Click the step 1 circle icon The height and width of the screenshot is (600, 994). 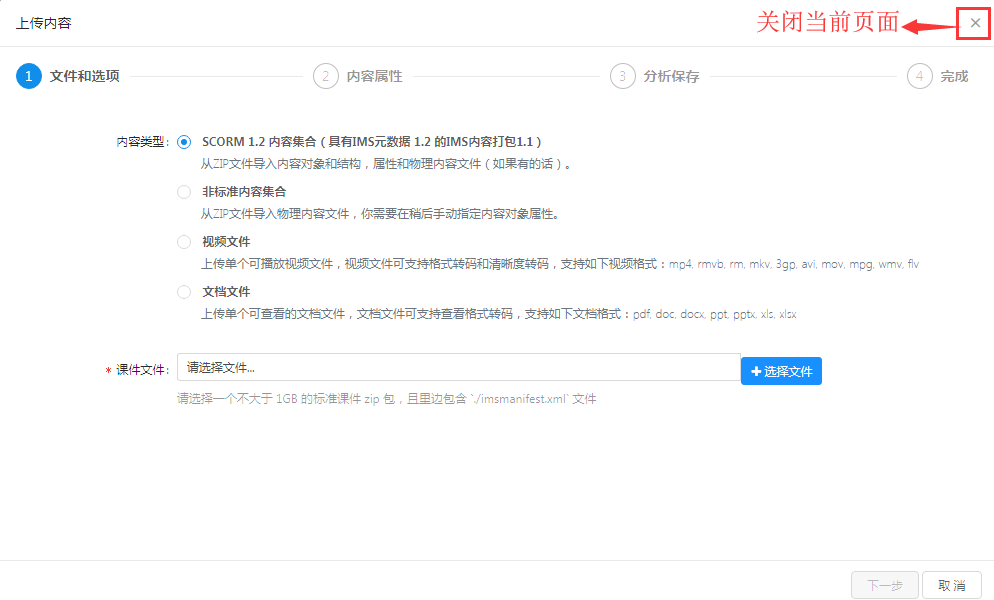pos(29,76)
